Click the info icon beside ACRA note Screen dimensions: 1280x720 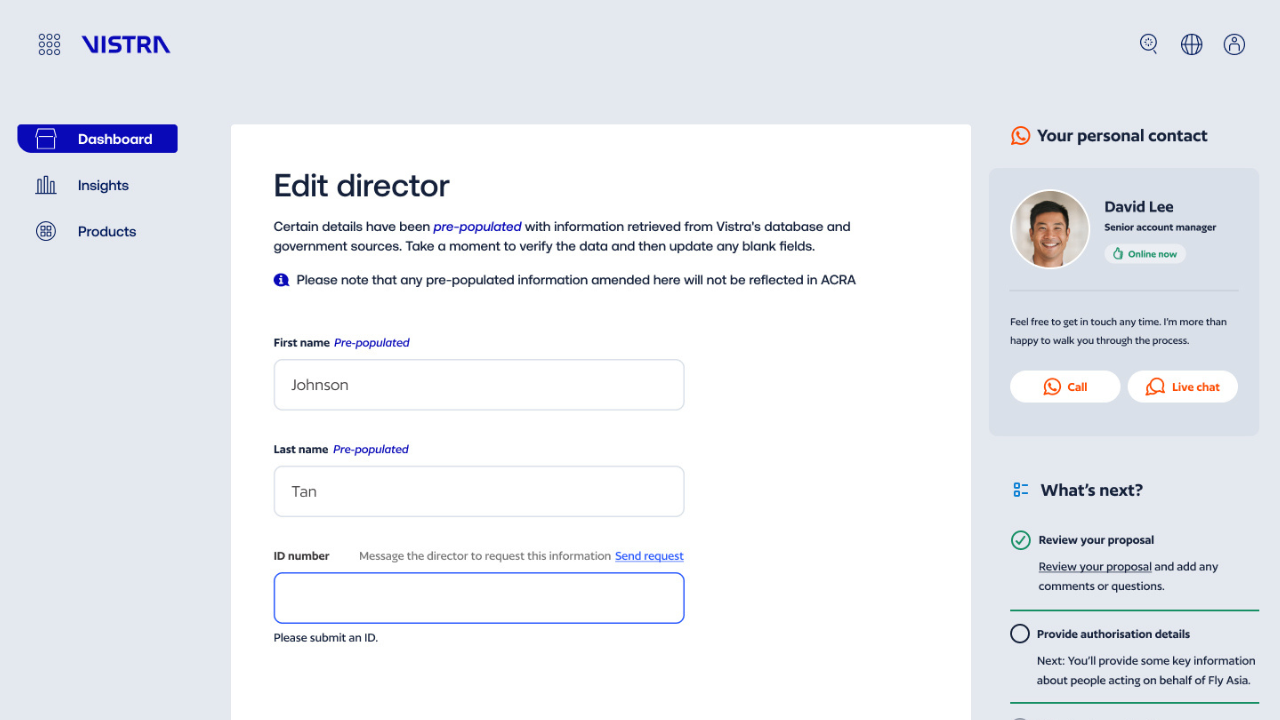tap(281, 280)
